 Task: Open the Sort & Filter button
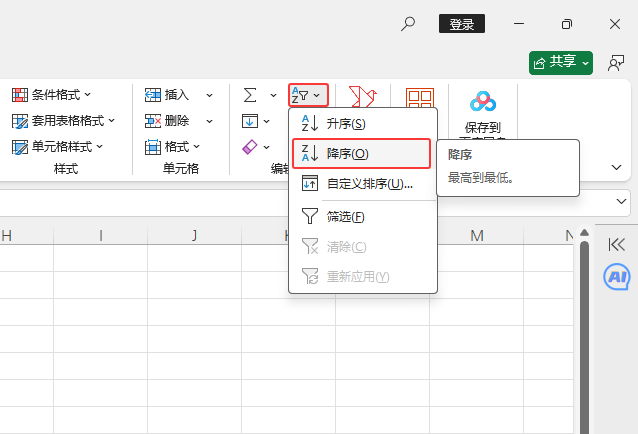[307, 95]
